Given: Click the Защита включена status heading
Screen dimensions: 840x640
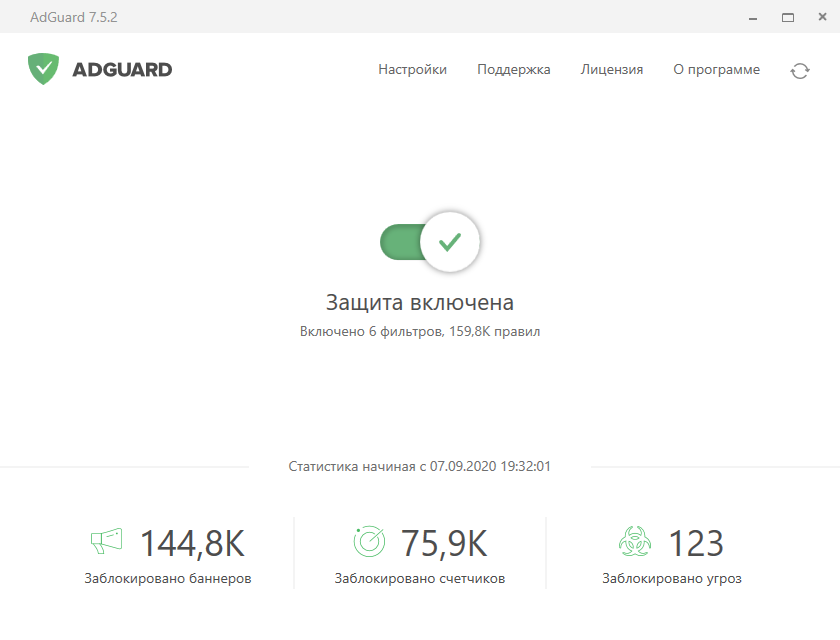Looking at the screenshot, I should [x=420, y=303].
